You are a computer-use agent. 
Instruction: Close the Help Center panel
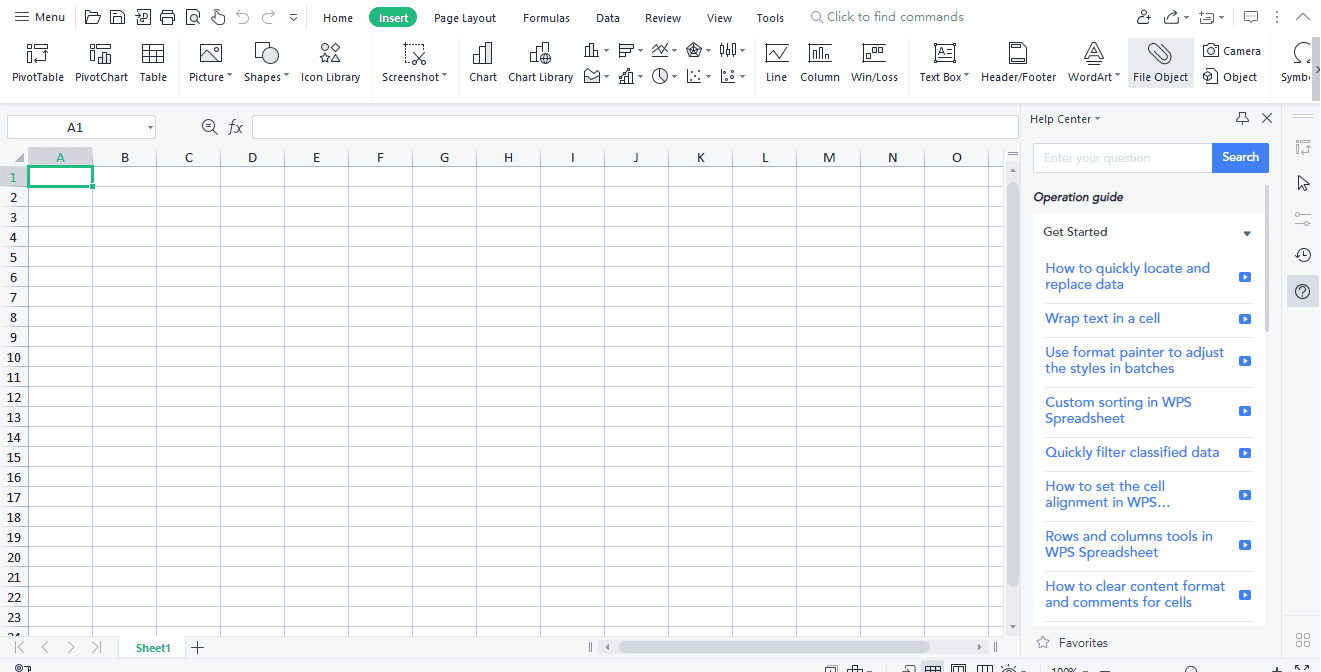coord(1267,118)
